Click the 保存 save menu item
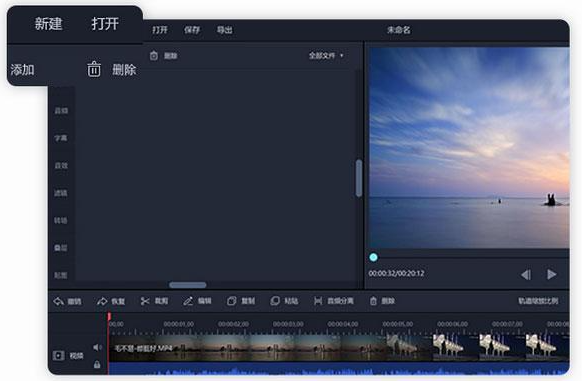This screenshot has height=381, width=582. 192,30
